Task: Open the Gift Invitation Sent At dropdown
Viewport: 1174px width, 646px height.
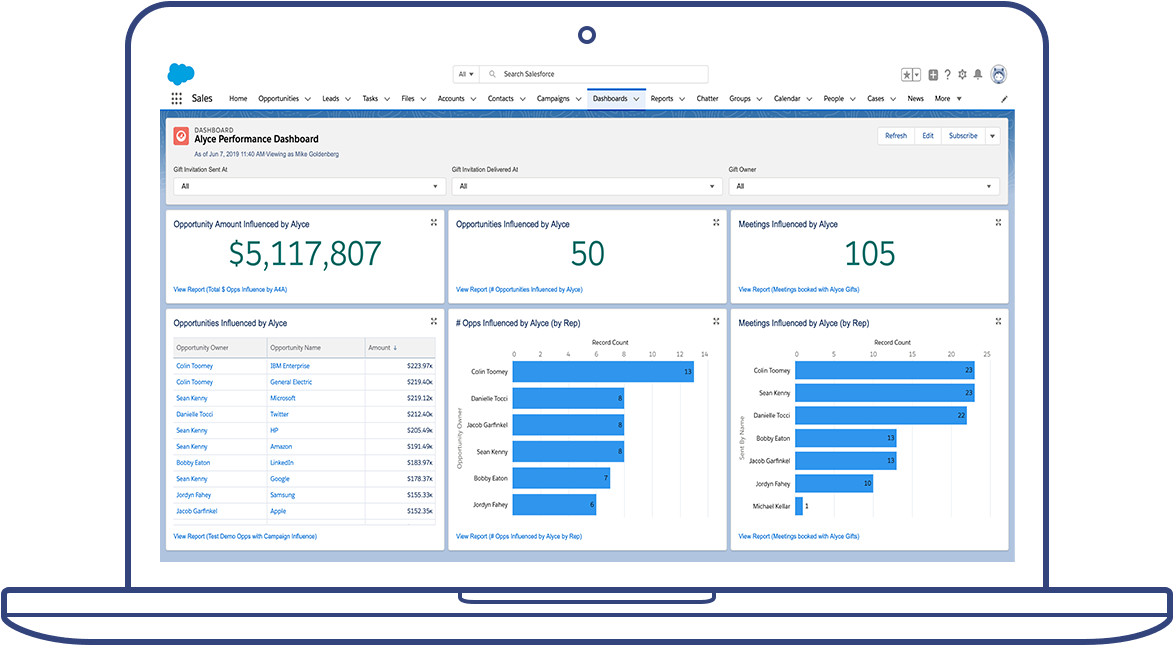Action: click(x=308, y=186)
